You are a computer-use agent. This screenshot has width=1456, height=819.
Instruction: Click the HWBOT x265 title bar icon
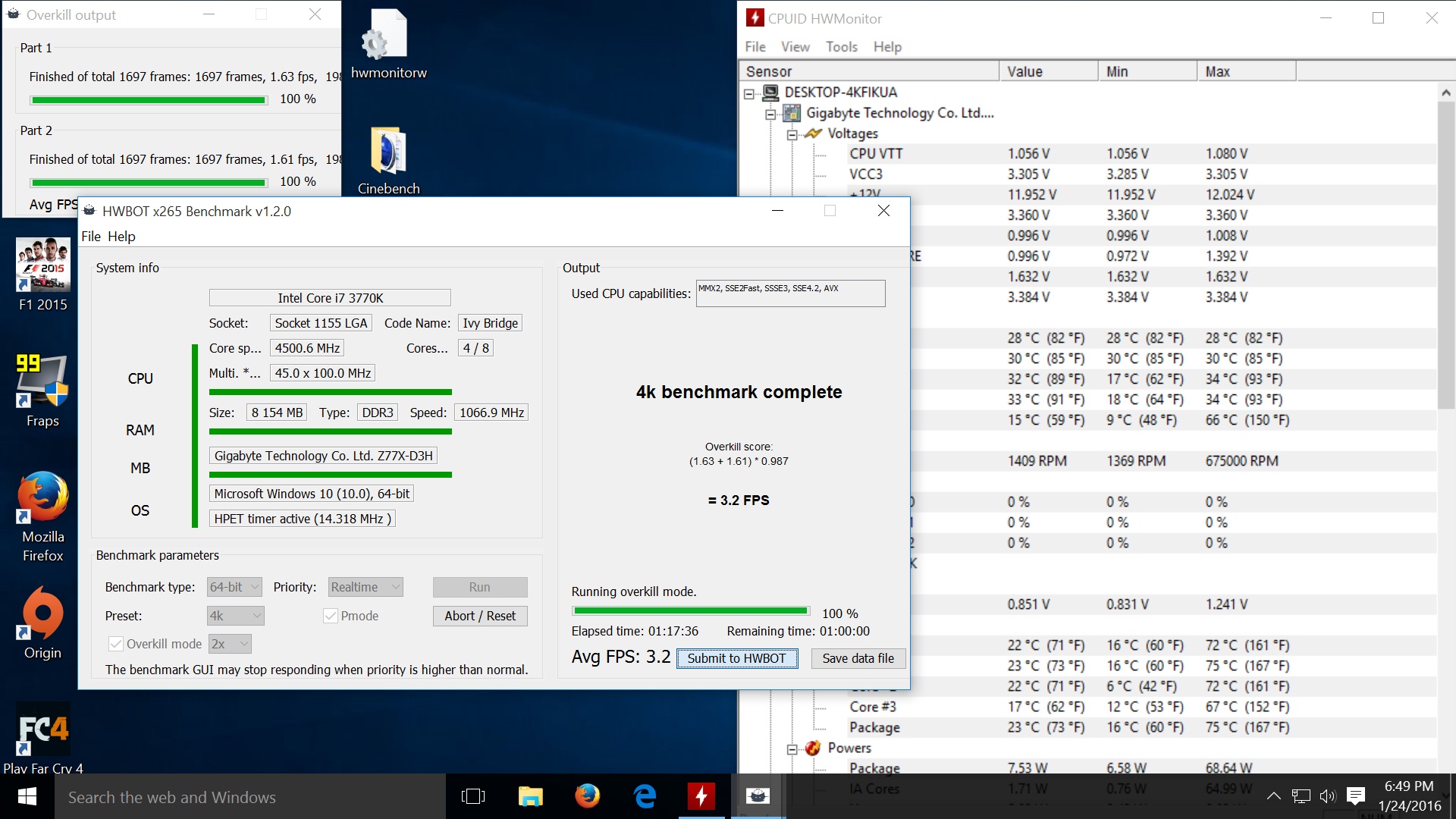(x=89, y=211)
